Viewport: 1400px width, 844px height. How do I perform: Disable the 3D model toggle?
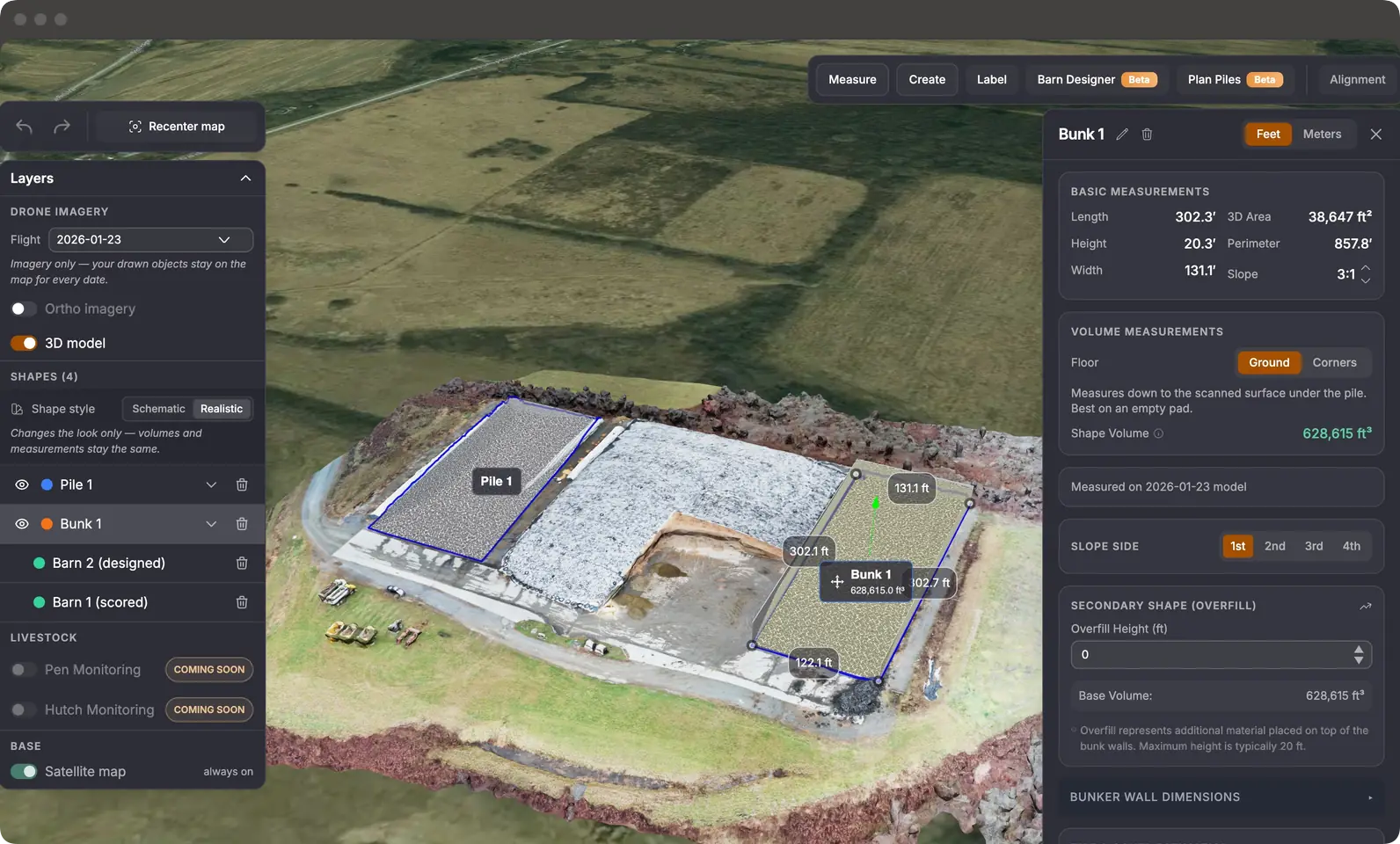tap(24, 343)
